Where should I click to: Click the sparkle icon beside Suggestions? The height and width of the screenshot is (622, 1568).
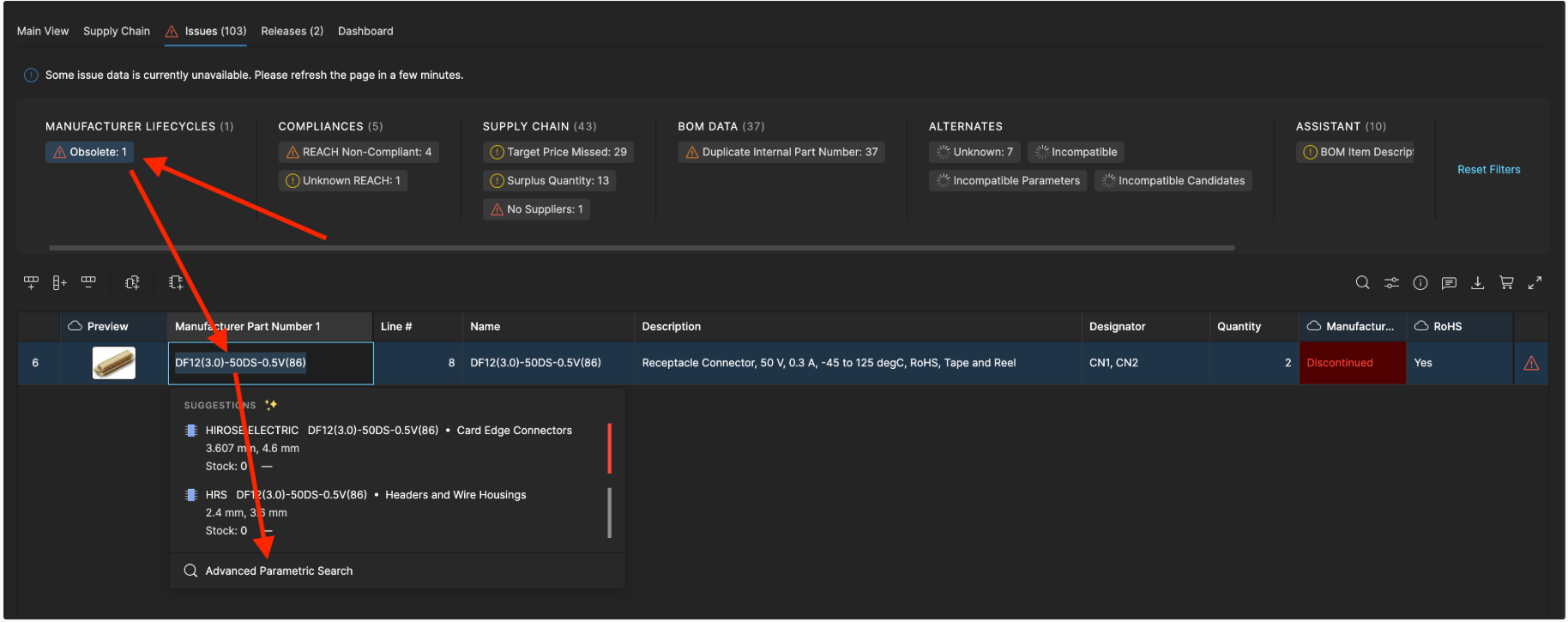tap(271, 405)
